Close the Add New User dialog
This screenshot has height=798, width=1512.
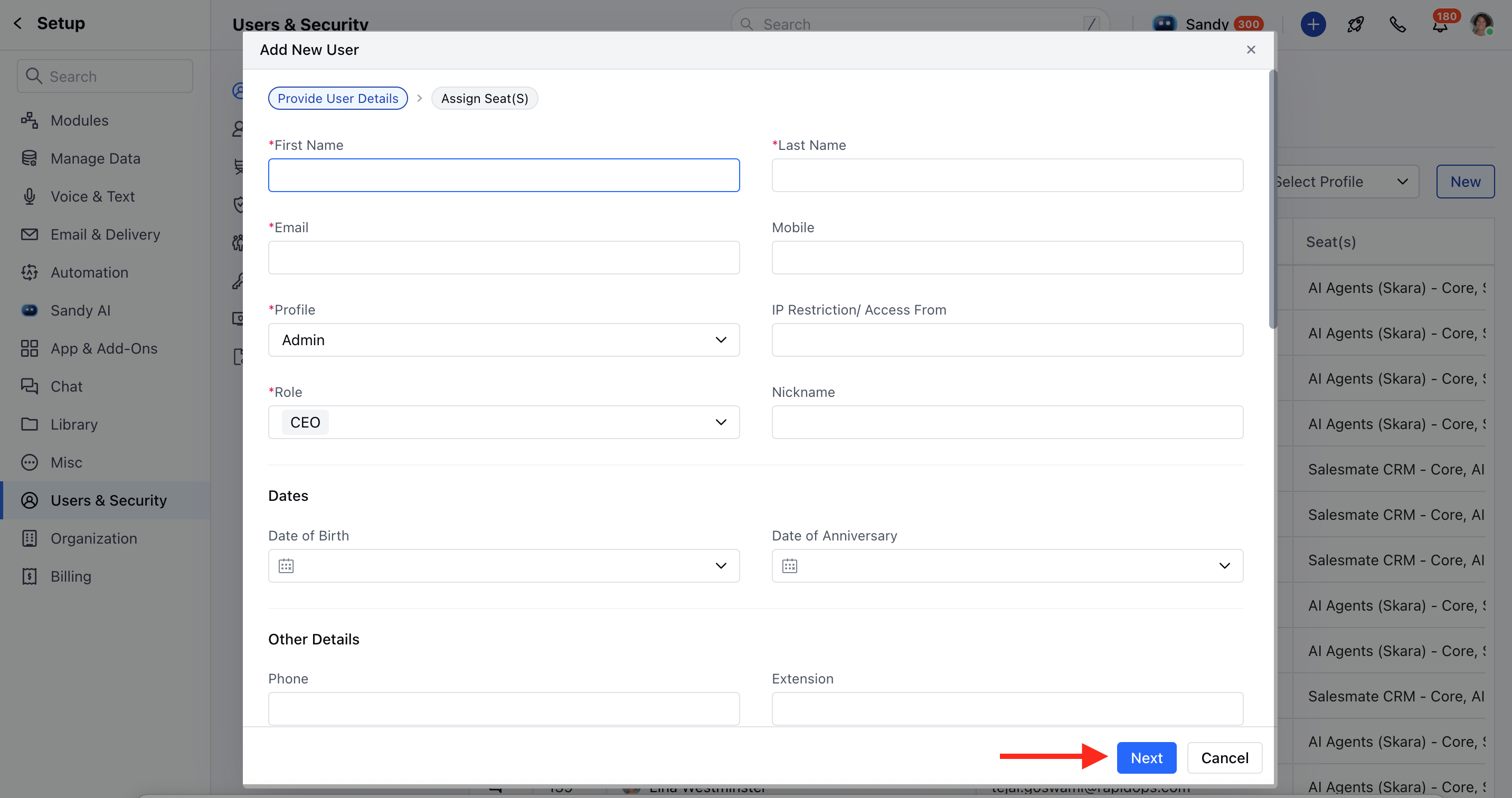(x=1251, y=50)
